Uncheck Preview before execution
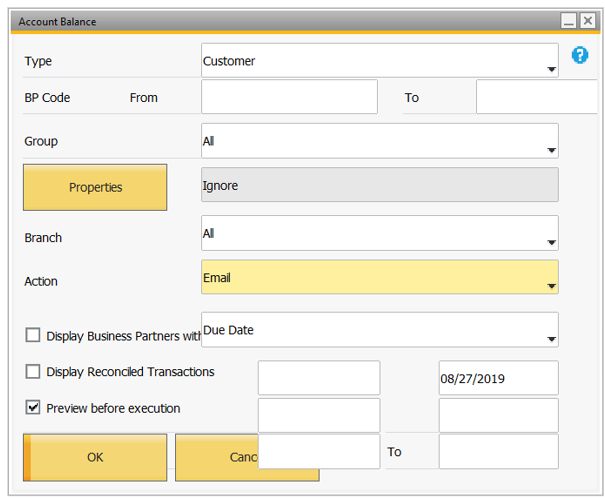The height and width of the screenshot is (499, 605). (33, 407)
